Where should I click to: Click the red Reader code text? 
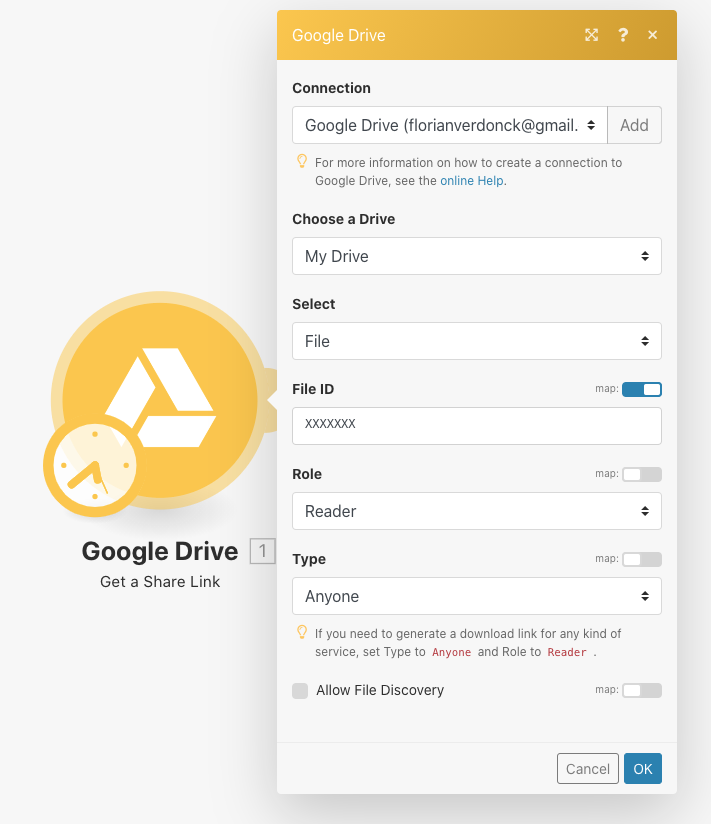pos(566,652)
